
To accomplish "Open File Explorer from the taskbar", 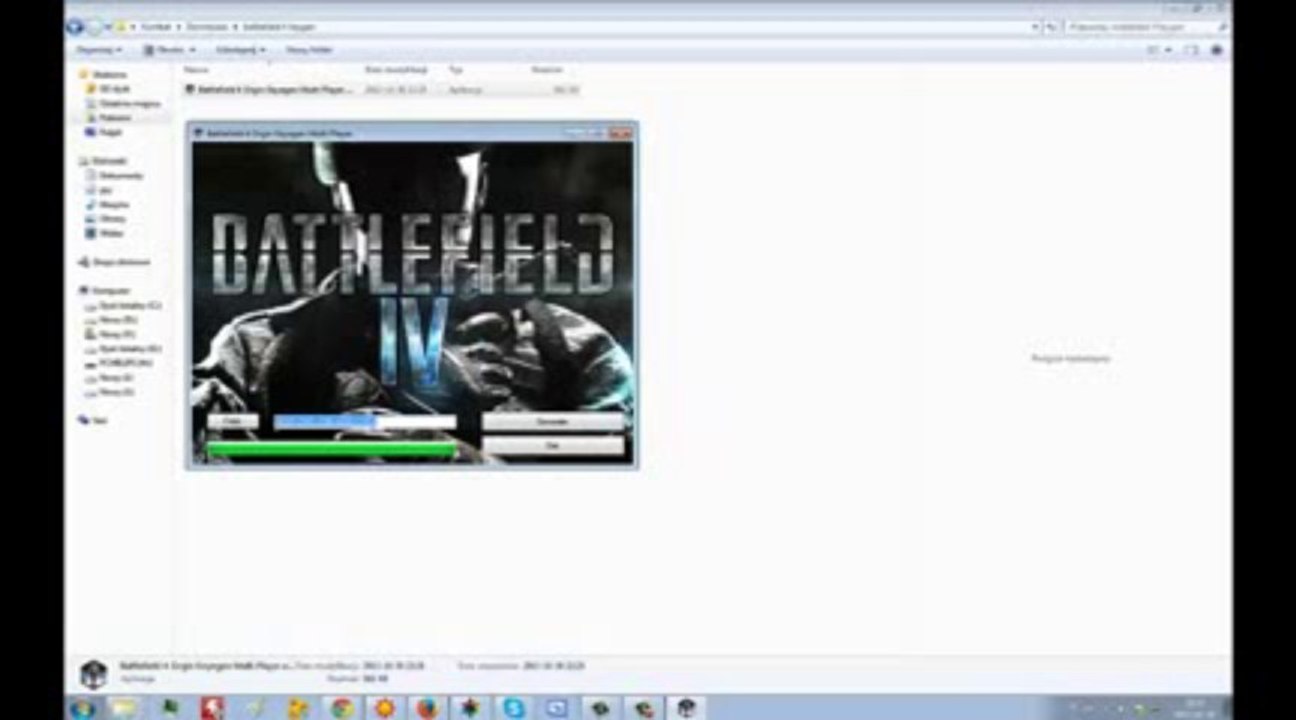I will tap(125, 708).
